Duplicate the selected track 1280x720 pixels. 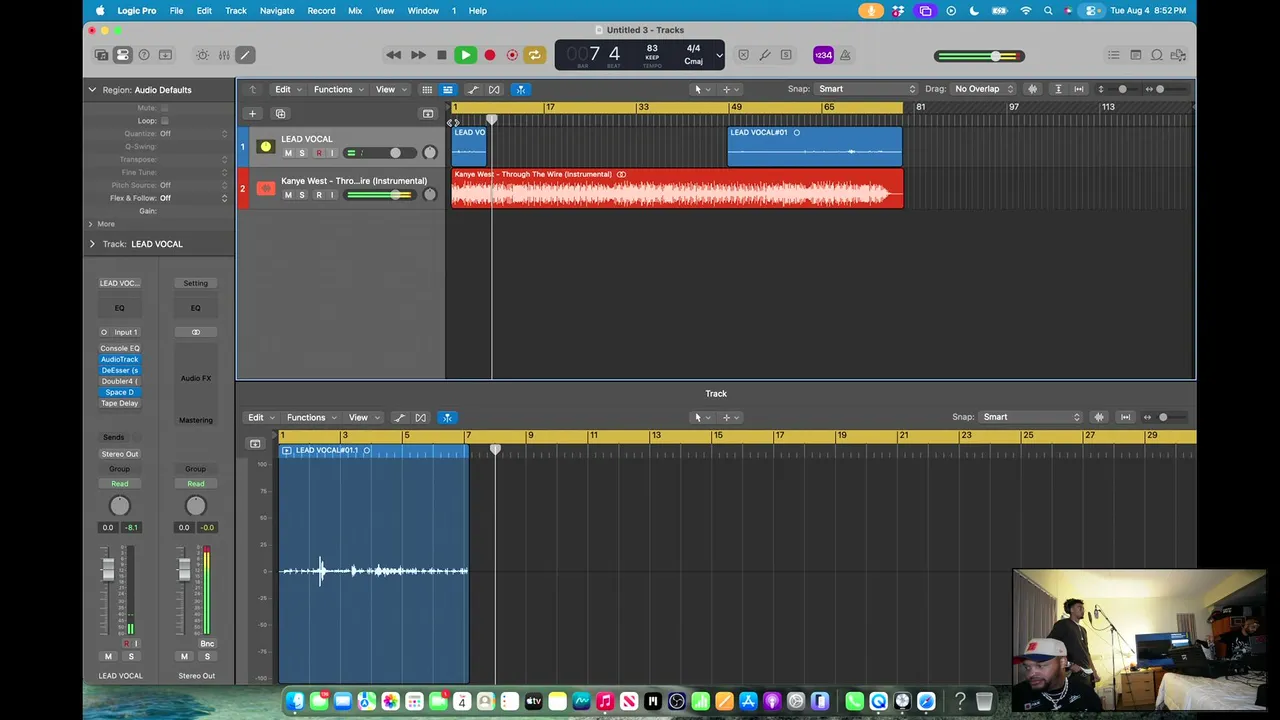pos(280,114)
